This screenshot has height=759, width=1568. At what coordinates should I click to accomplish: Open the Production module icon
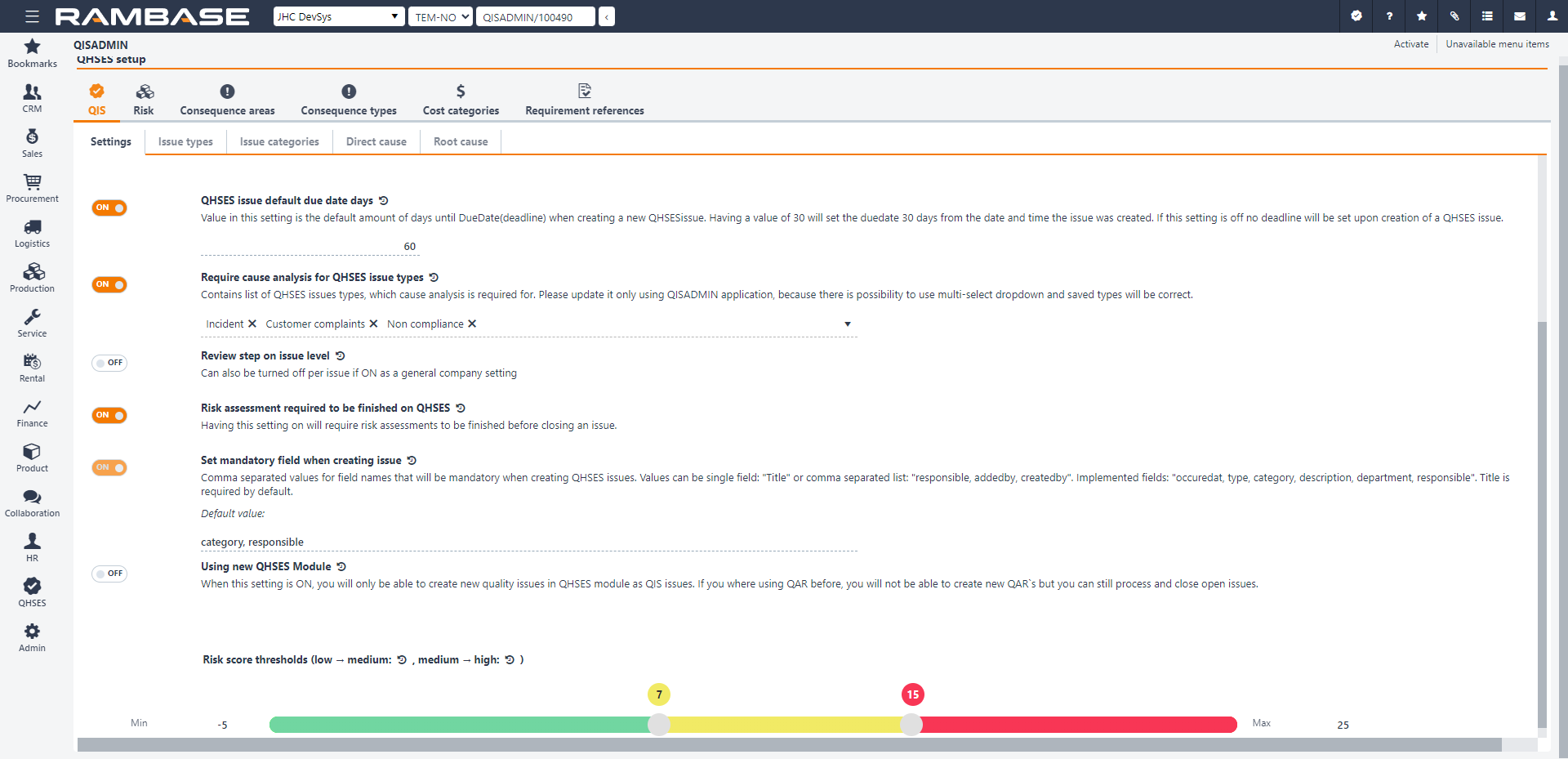(x=32, y=278)
